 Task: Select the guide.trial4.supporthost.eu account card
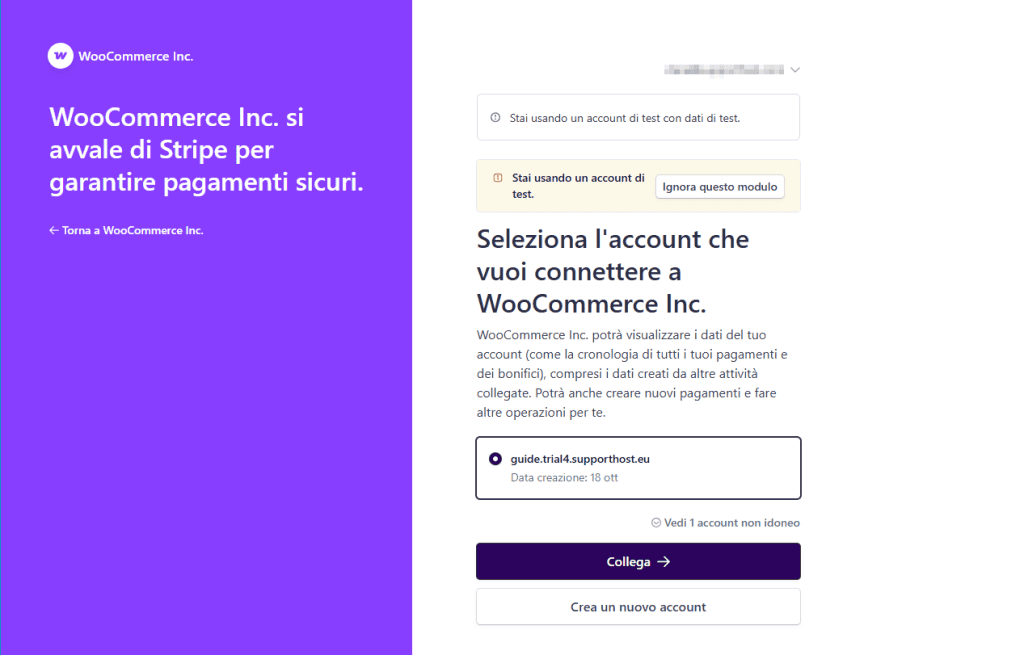coord(637,467)
